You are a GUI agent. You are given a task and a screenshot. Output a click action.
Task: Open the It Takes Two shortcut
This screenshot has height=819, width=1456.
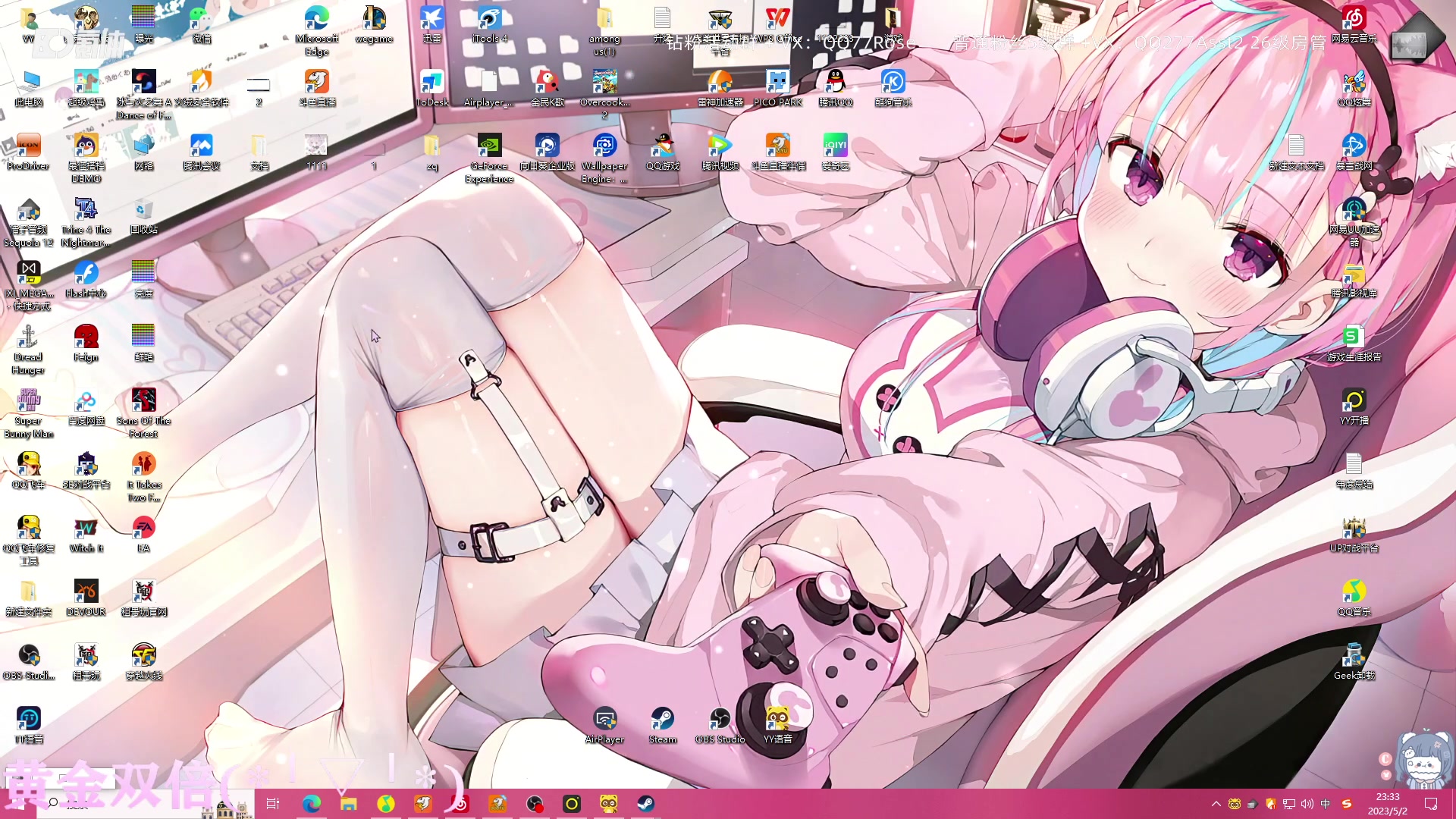[x=143, y=476]
